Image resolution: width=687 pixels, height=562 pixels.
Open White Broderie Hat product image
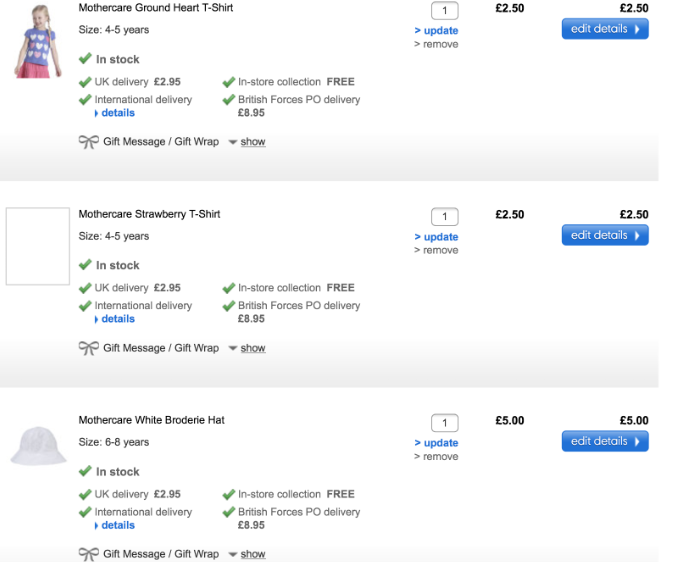[38, 444]
